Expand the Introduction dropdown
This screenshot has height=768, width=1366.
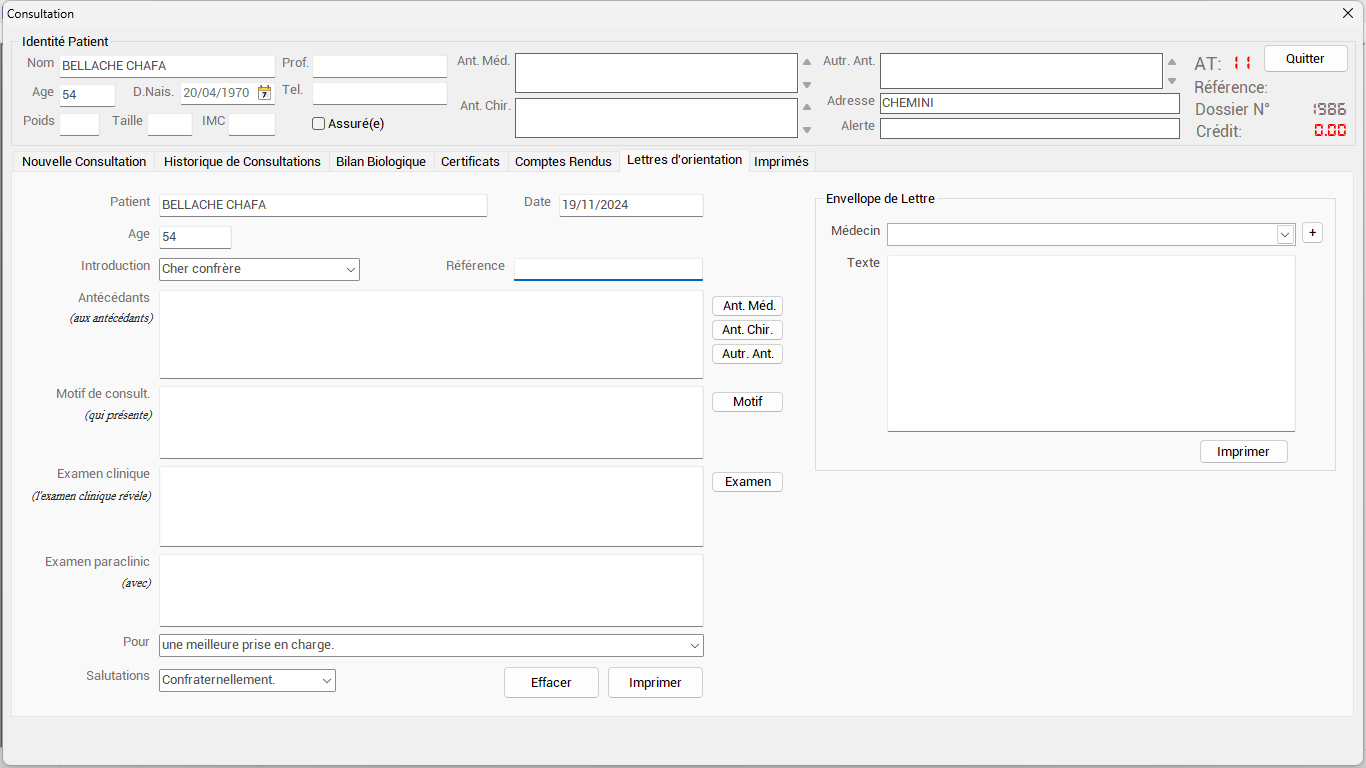point(351,269)
